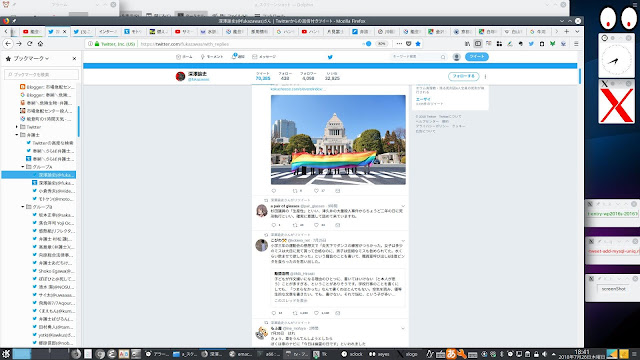Open the 'フォロワー' followers count stat
The width and height of the screenshot is (640, 360).
click(x=308, y=76)
